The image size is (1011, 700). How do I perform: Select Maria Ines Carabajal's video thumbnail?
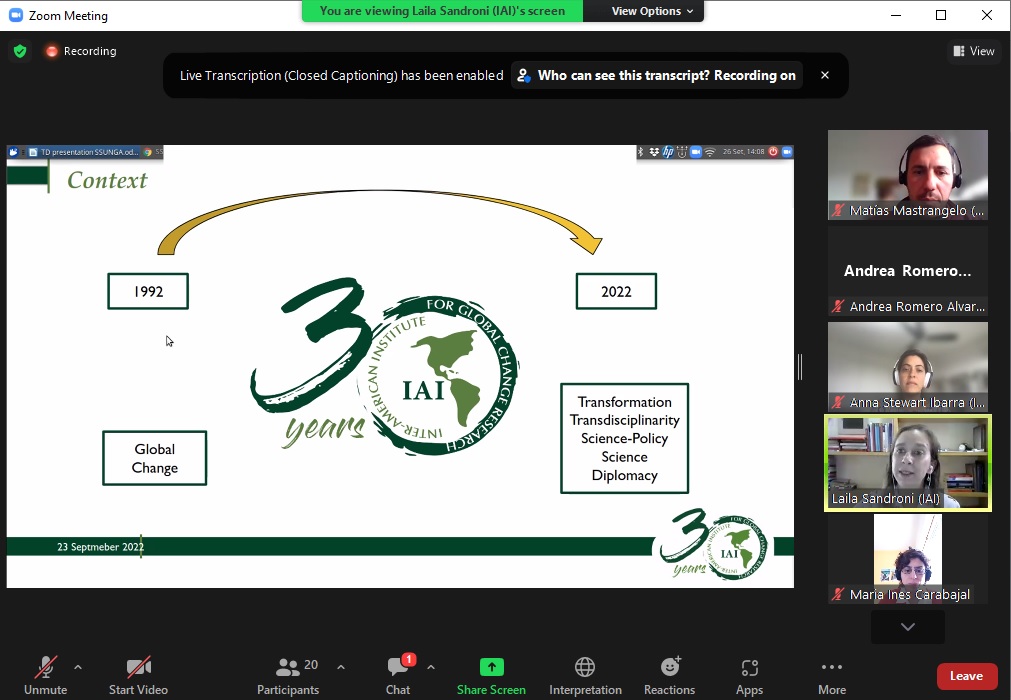(x=908, y=558)
